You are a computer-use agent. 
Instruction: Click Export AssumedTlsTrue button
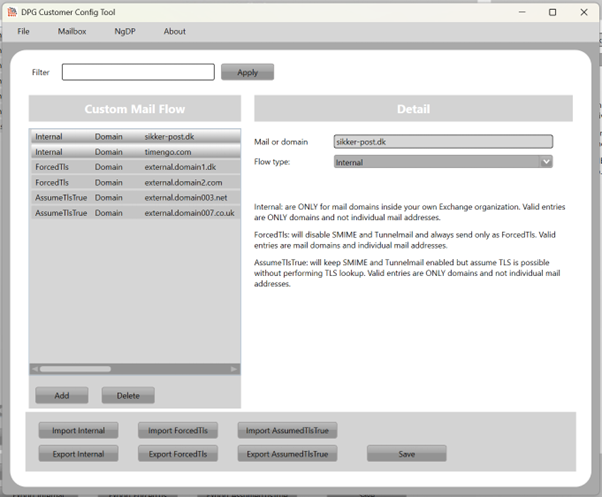[x=286, y=454]
